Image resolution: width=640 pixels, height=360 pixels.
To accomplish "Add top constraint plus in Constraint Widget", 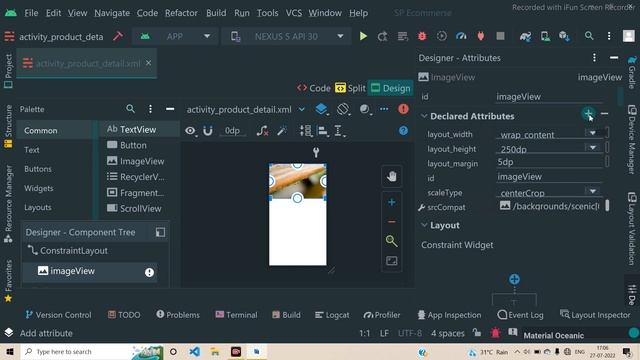I will click(x=514, y=280).
